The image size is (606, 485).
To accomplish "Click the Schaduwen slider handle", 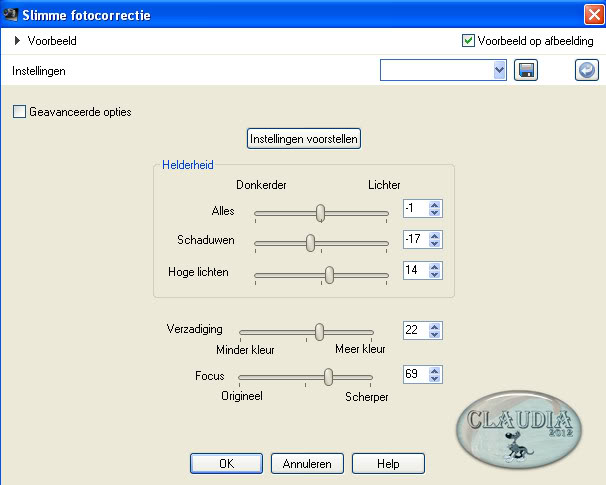I will tap(310, 243).
